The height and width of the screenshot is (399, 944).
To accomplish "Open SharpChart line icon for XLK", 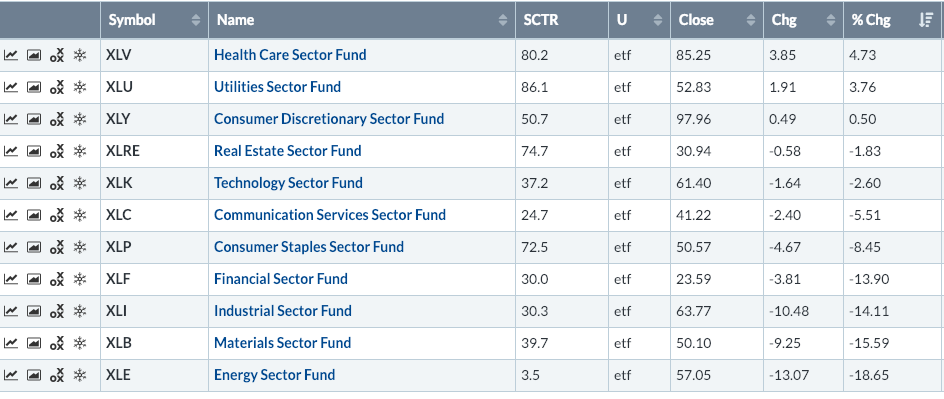I will pyautogui.click(x=10, y=183).
